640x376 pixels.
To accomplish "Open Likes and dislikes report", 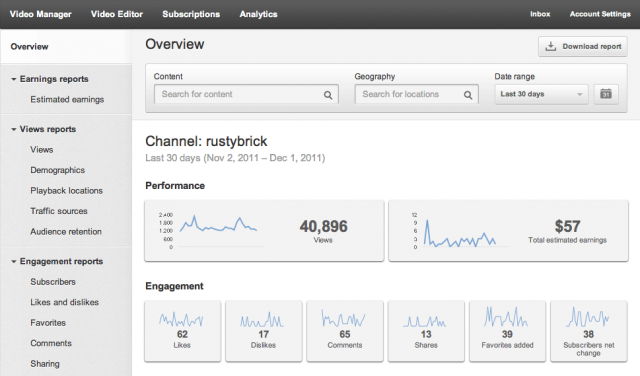I will 64,302.
